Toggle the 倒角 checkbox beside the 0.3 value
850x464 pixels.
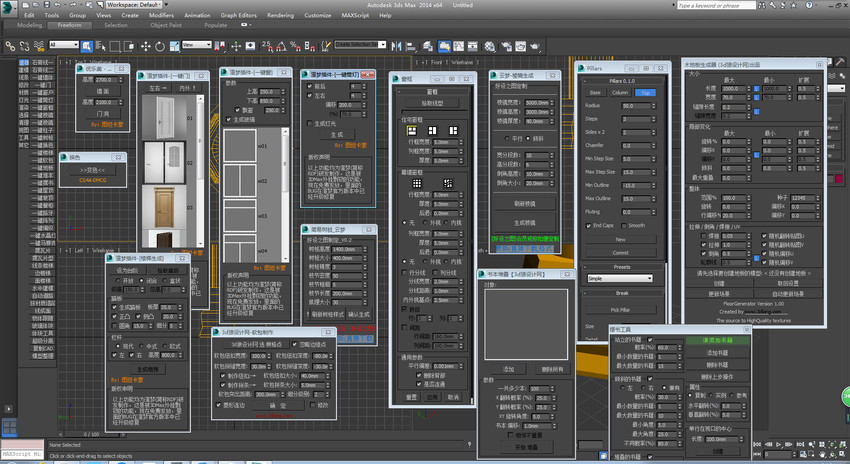(x=703, y=253)
